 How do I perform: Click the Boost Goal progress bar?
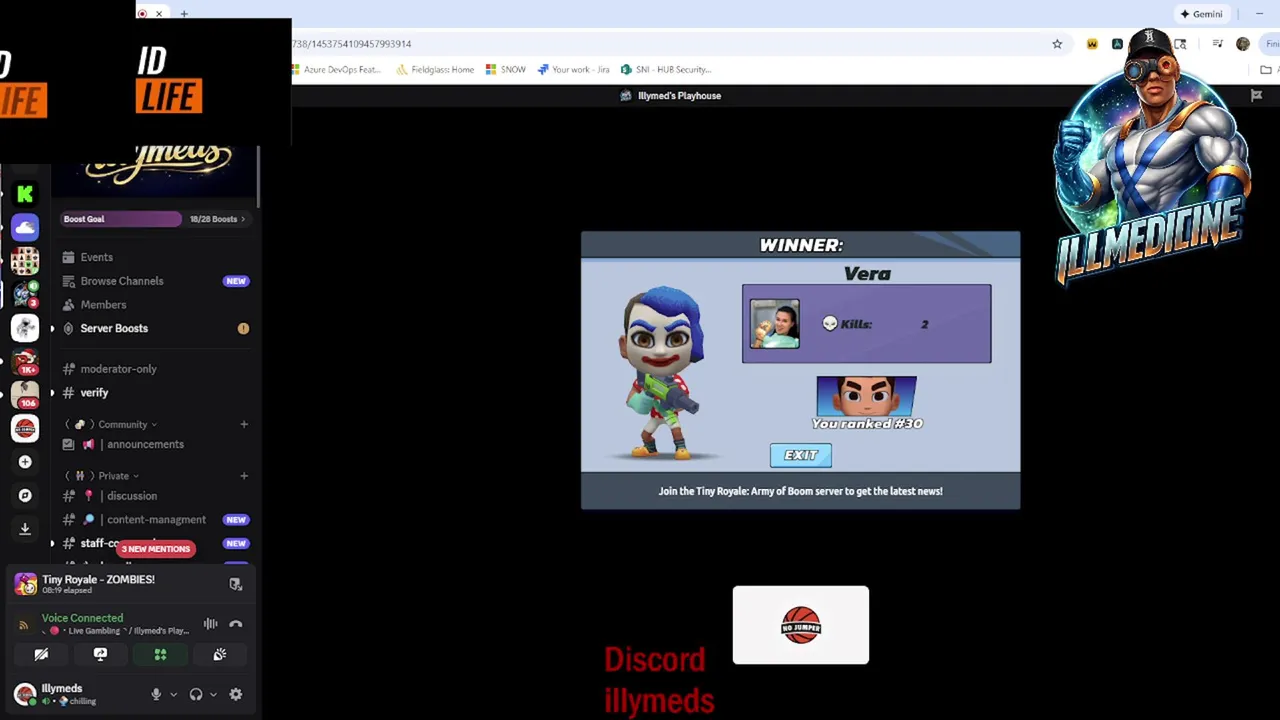(122, 219)
